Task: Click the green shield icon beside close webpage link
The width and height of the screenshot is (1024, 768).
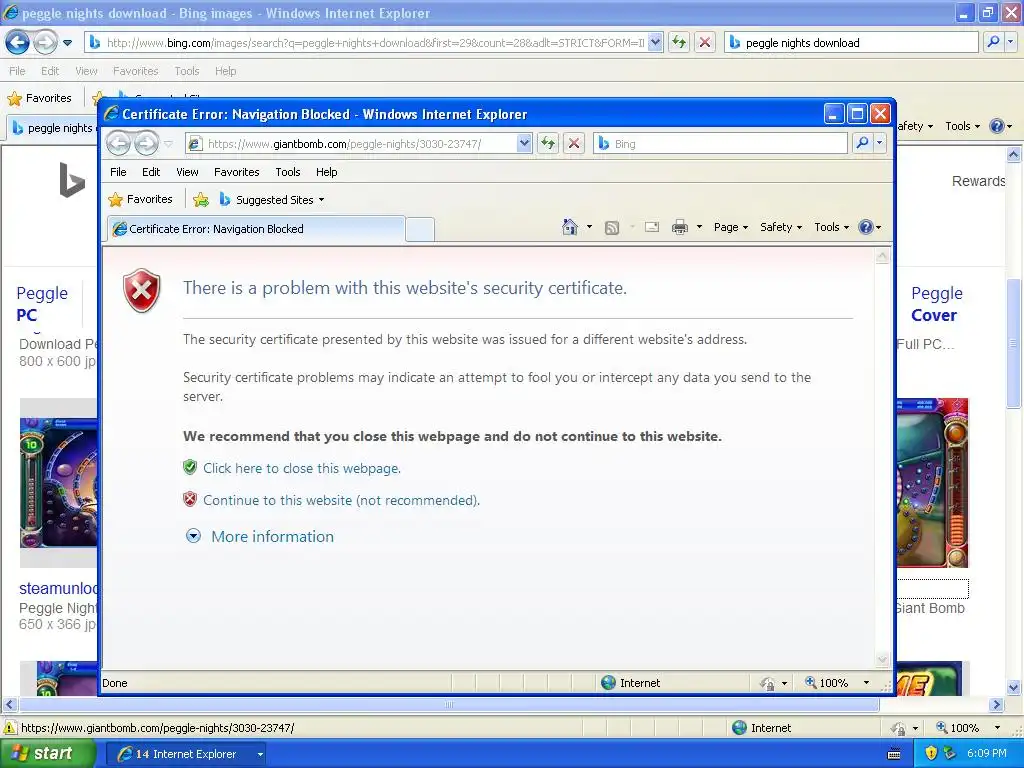Action: 190,467
